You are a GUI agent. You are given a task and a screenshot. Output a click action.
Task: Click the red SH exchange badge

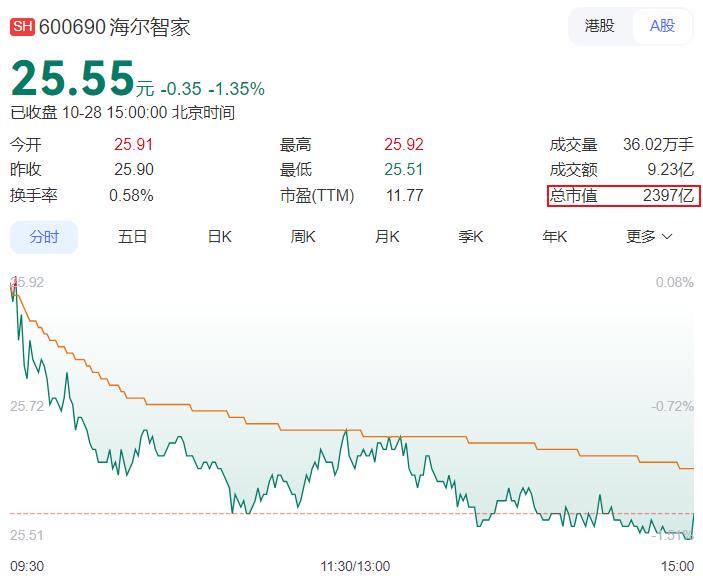point(23,27)
